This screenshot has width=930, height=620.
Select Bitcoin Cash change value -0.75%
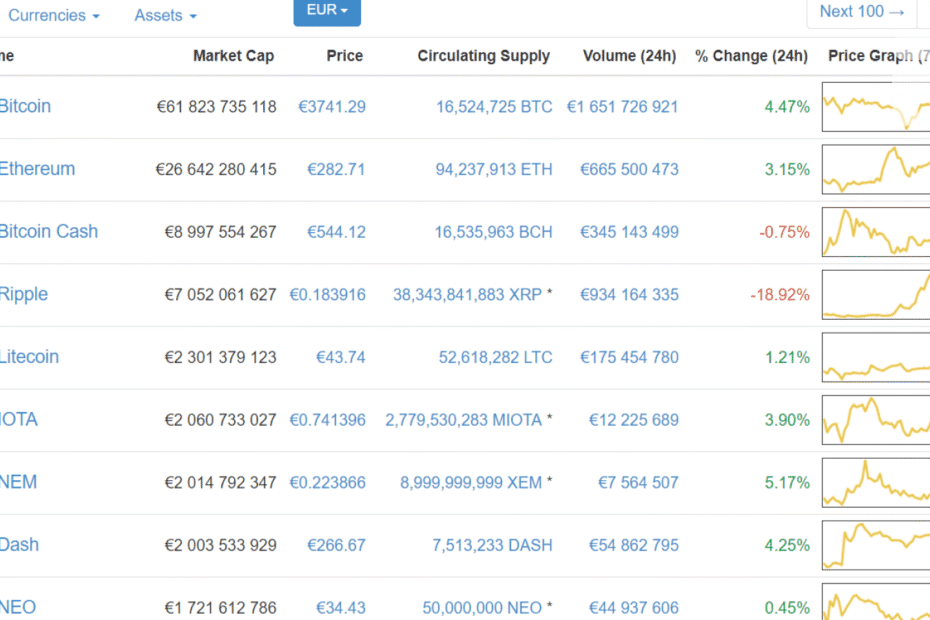click(784, 232)
